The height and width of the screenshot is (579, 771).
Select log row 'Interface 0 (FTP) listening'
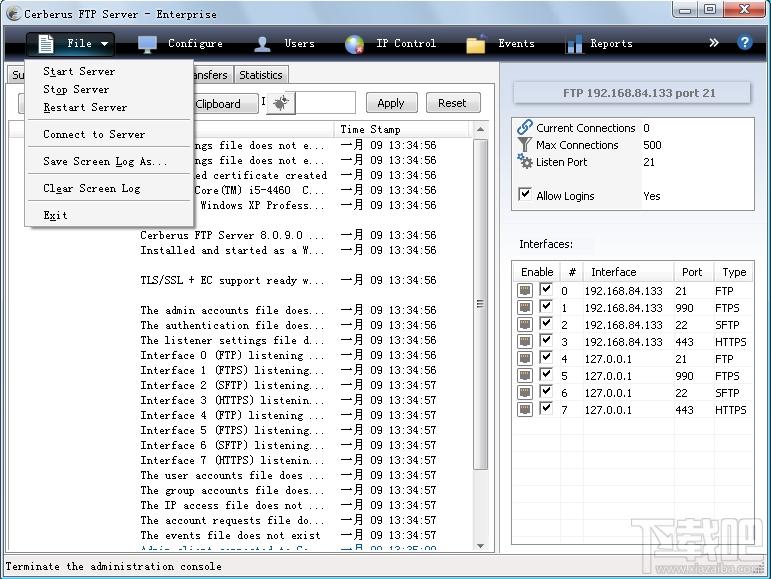point(240,355)
